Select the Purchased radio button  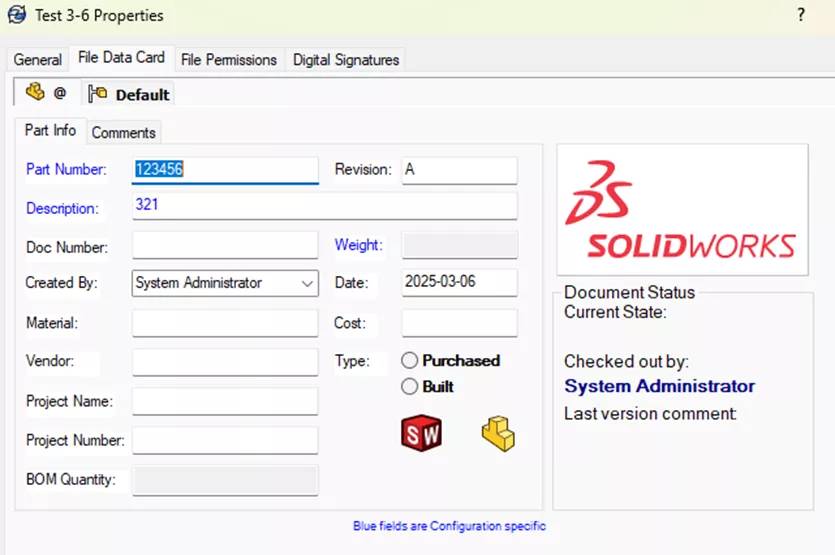click(x=409, y=361)
